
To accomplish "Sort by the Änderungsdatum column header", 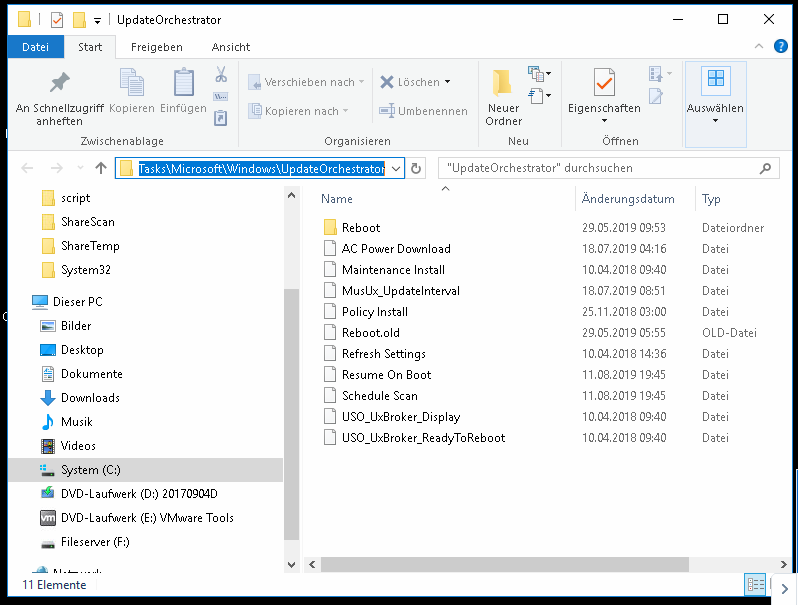I will pyautogui.click(x=628, y=199).
